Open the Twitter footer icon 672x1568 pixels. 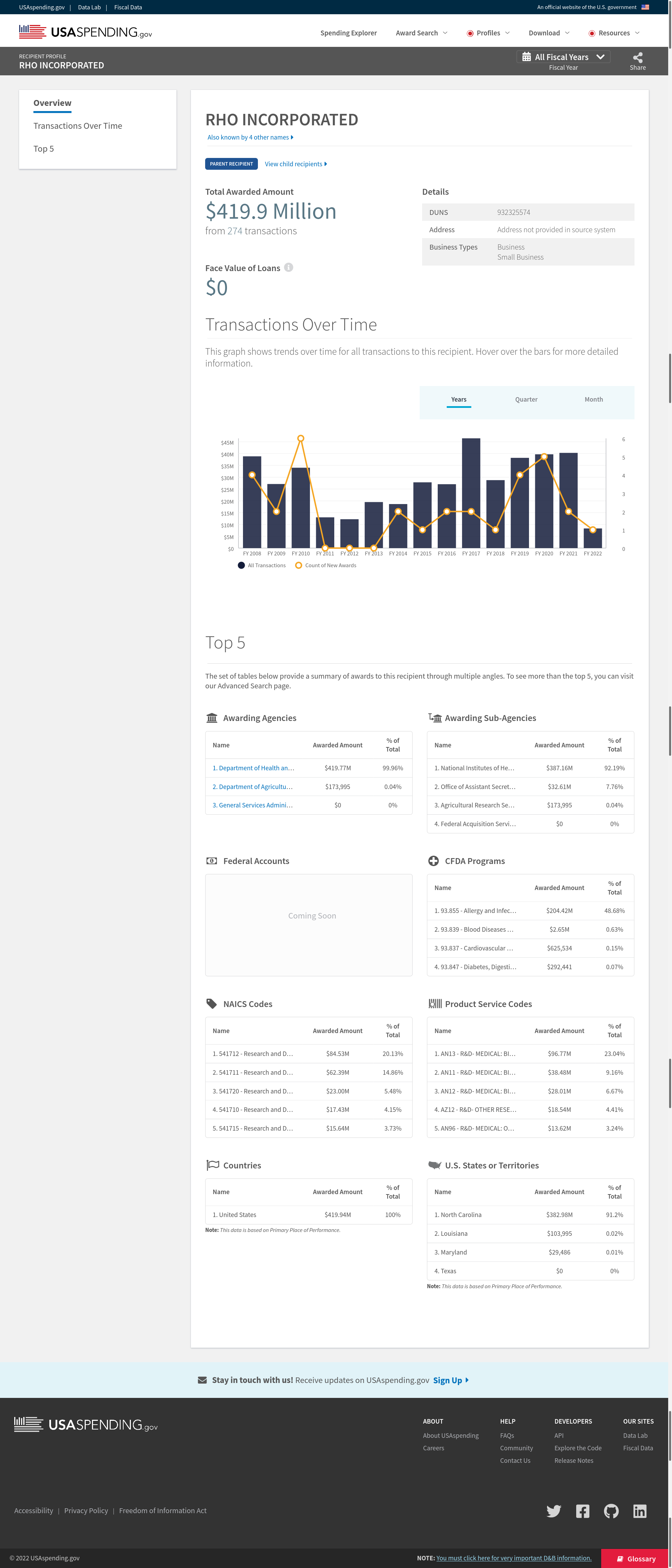pyautogui.click(x=553, y=1511)
